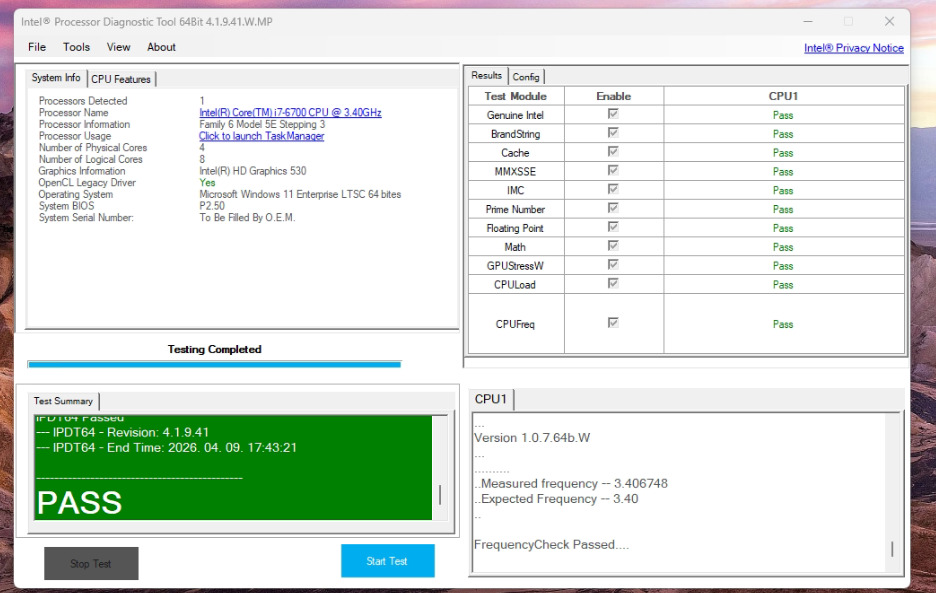Click the Stop Test button
Viewport: 936px width, 593px height.
91,563
